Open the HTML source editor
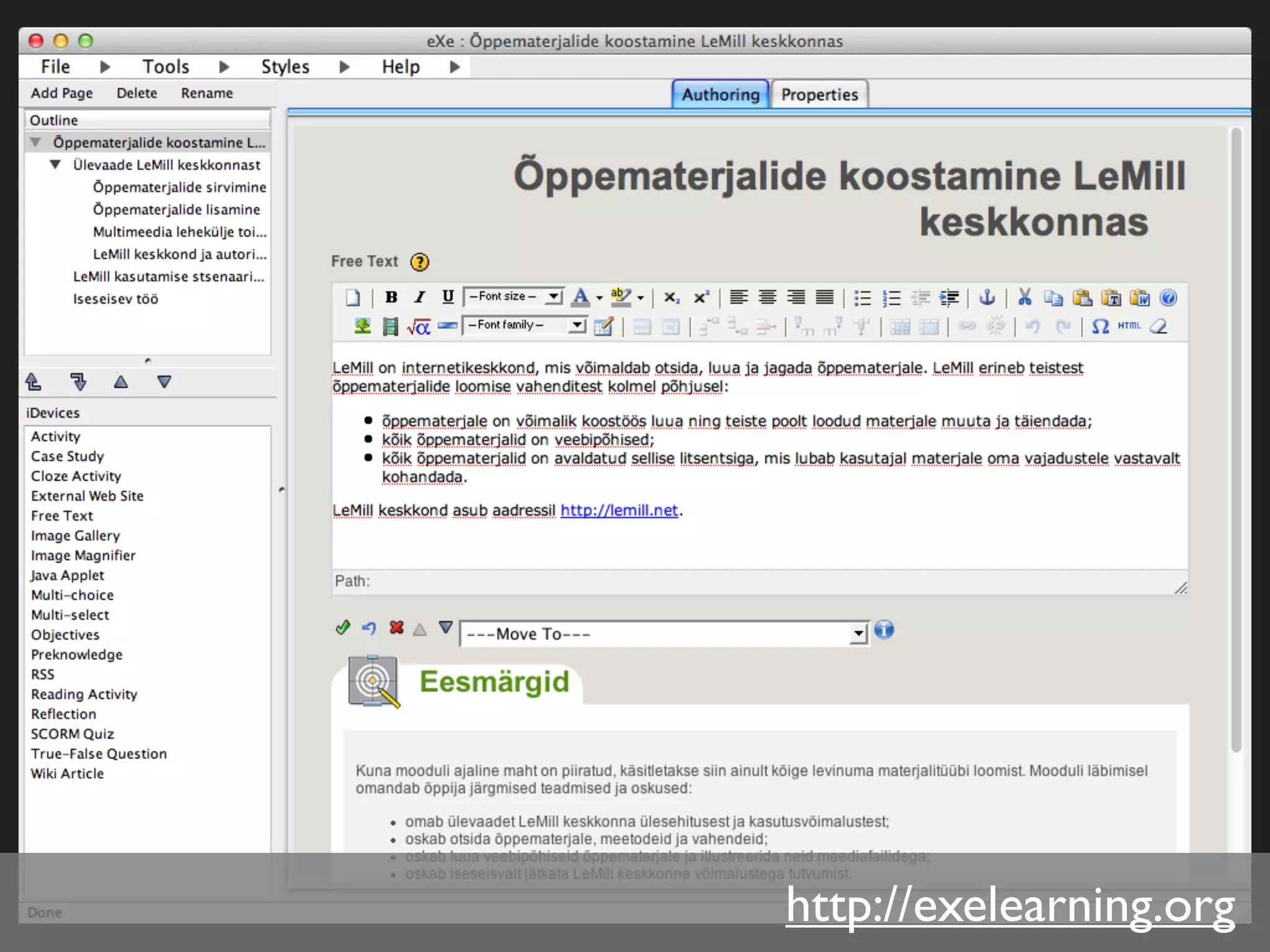1270x952 pixels. (1129, 325)
